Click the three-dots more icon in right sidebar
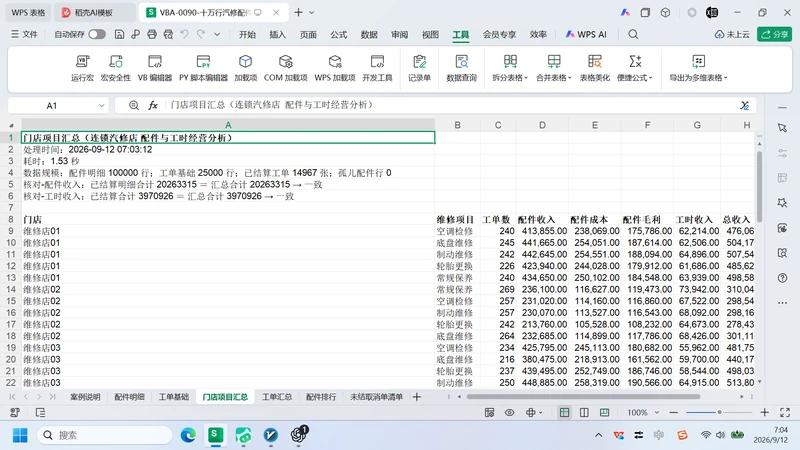 click(782, 303)
